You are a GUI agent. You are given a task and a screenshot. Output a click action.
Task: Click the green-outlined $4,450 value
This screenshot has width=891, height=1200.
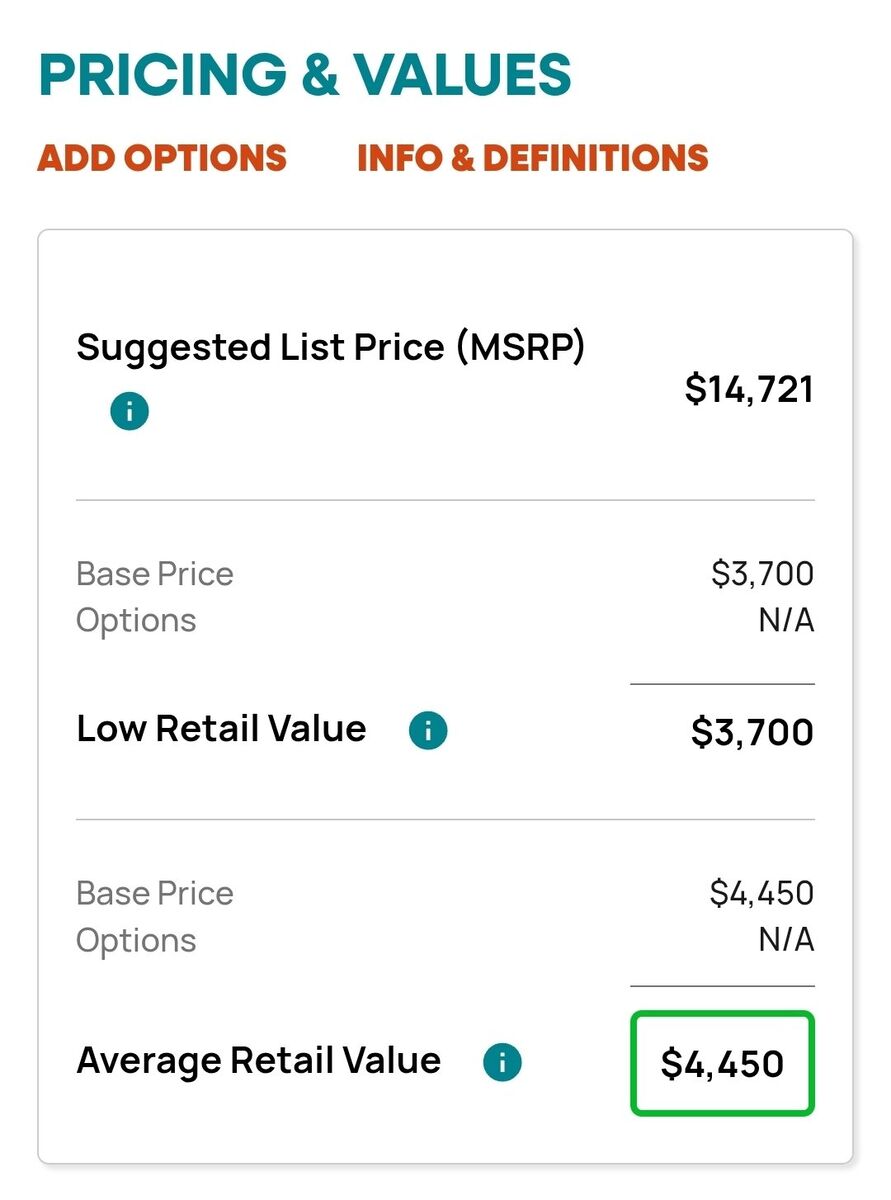(x=722, y=1063)
